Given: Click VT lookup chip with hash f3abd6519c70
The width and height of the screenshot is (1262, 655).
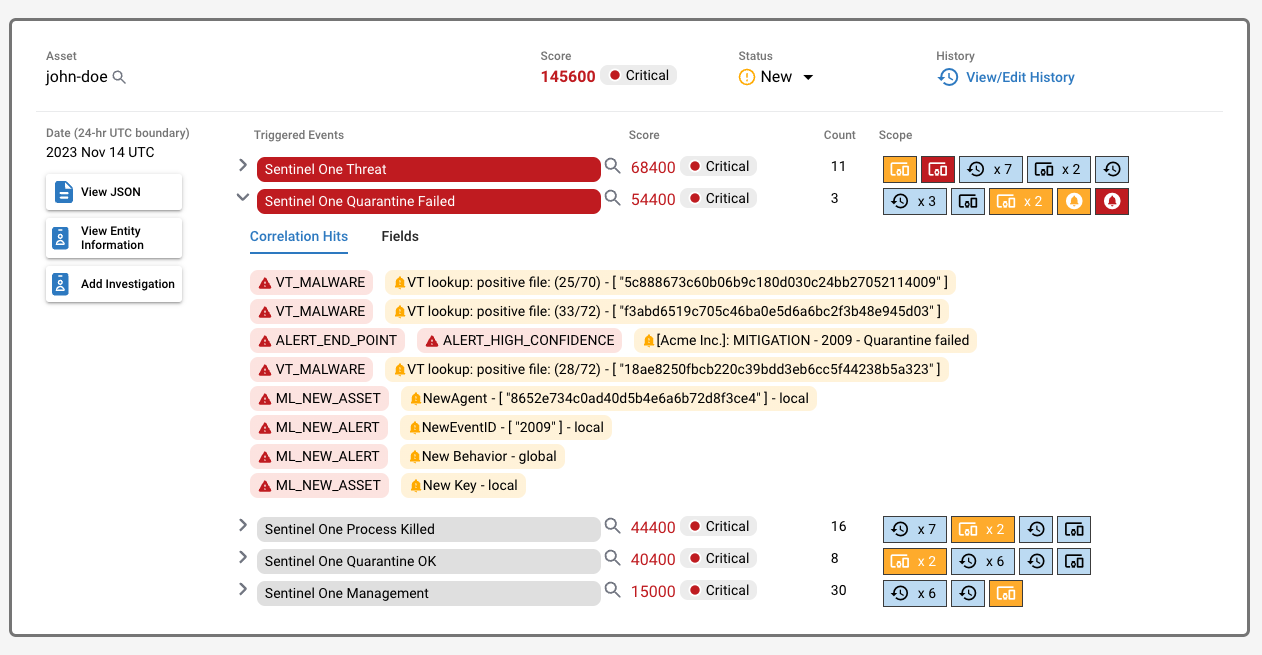Looking at the screenshot, I should click(667, 311).
